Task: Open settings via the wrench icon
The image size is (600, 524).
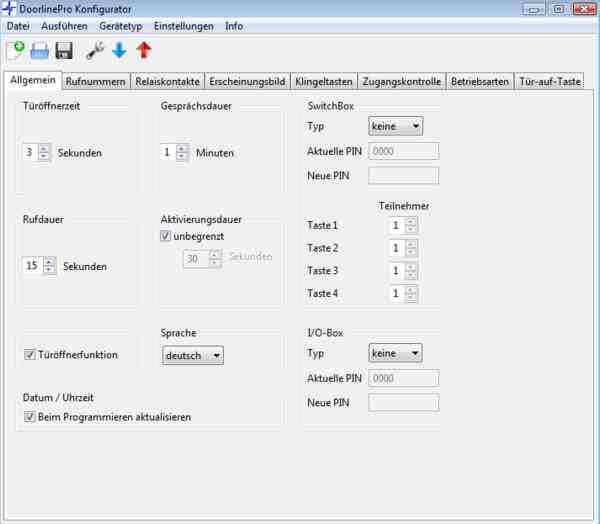Action: (95, 51)
